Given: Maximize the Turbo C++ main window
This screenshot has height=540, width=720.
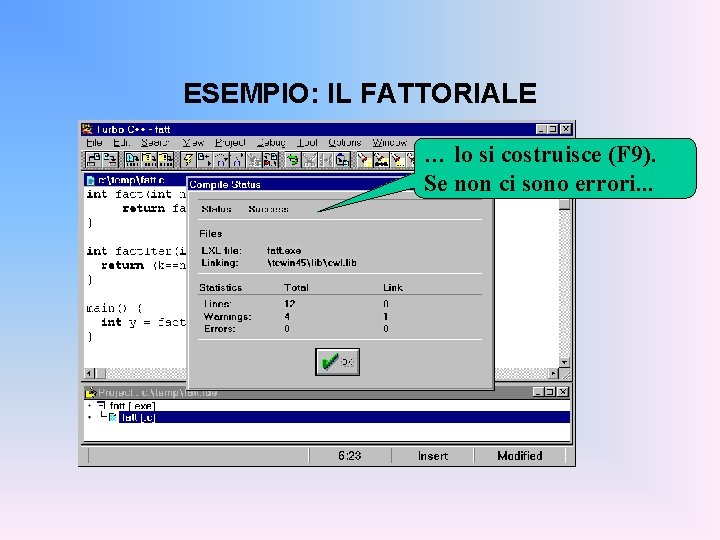Looking at the screenshot, I should click(x=552, y=129).
